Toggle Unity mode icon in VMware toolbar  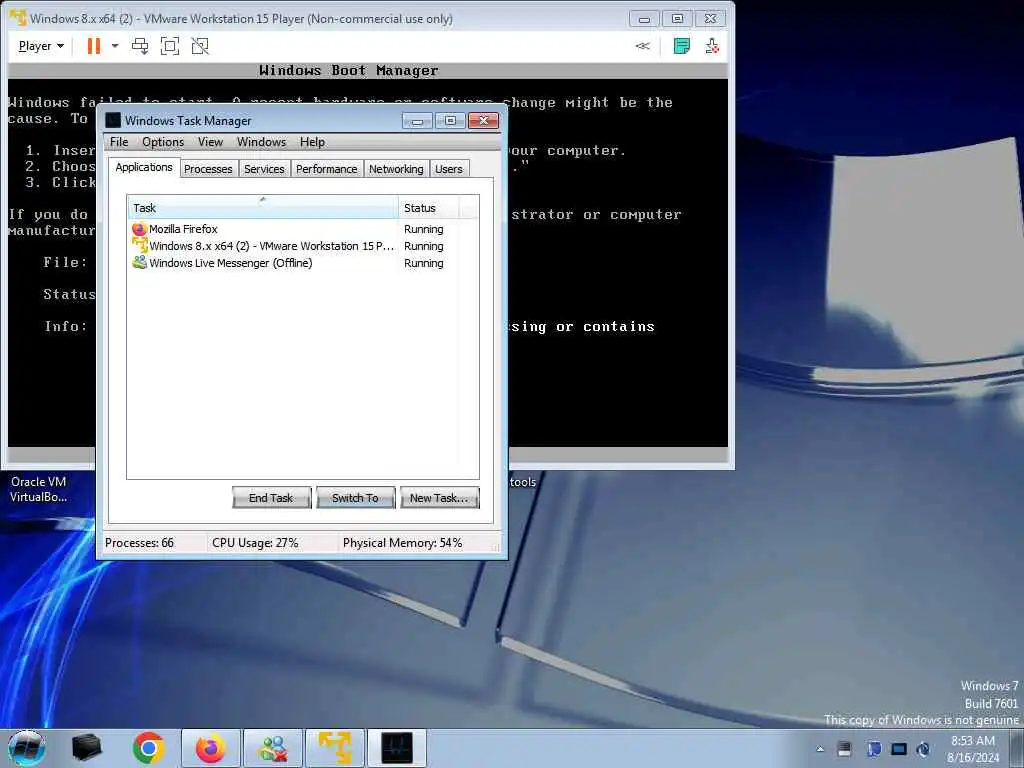point(200,46)
